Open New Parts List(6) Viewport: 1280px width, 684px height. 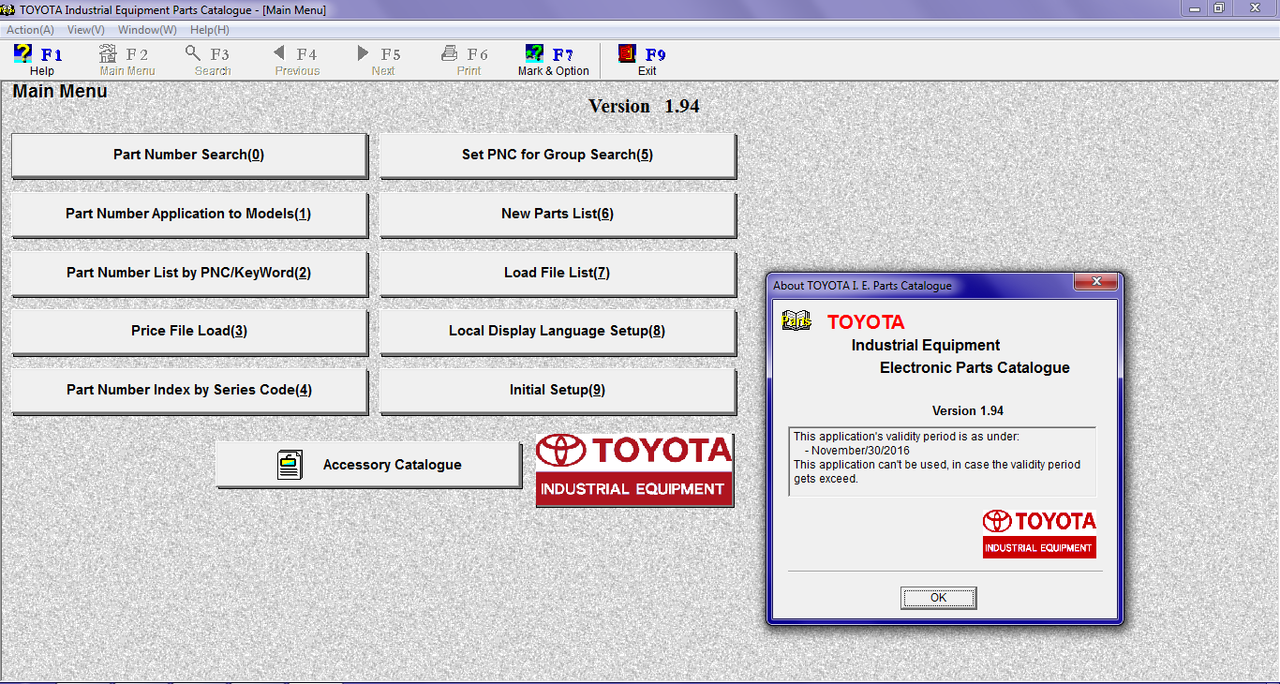557,214
